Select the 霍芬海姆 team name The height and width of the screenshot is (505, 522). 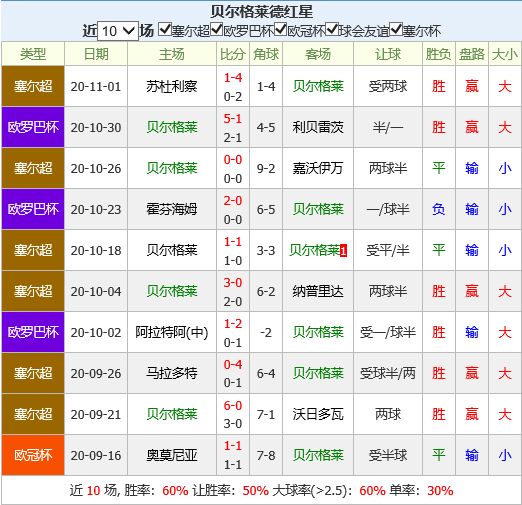172,209
